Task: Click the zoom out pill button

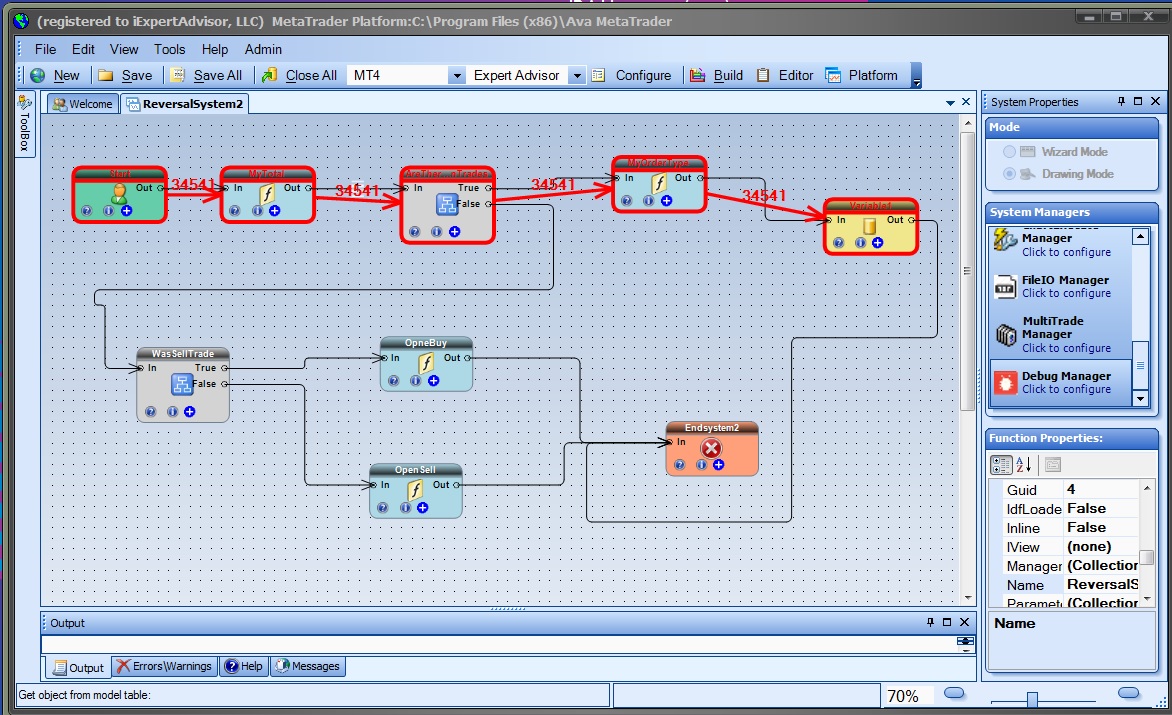Action: (954, 693)
